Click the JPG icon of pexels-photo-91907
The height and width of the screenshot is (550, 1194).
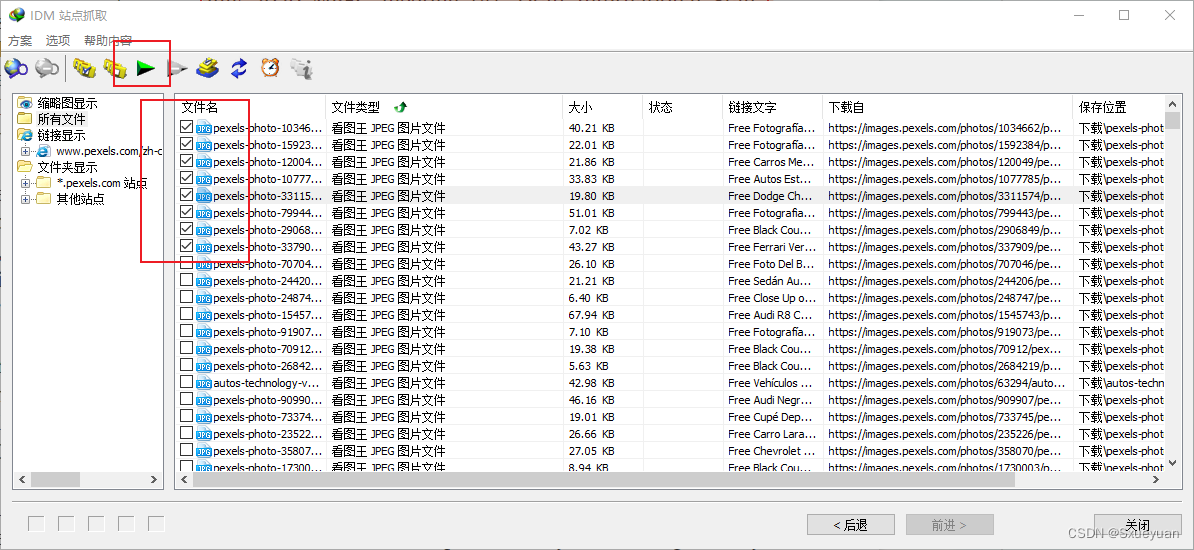(x=203, y=331)
